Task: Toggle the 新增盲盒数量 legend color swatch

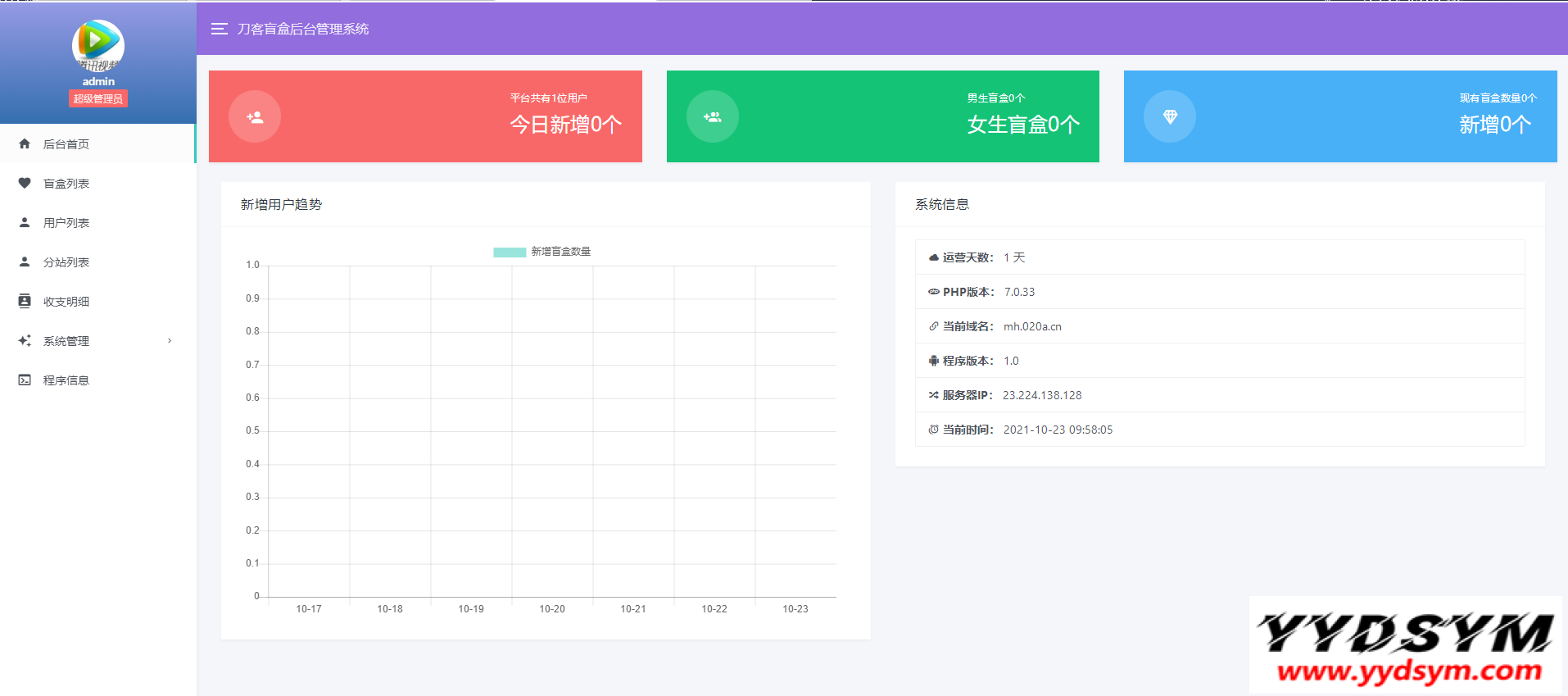Action: pos(509,252)
